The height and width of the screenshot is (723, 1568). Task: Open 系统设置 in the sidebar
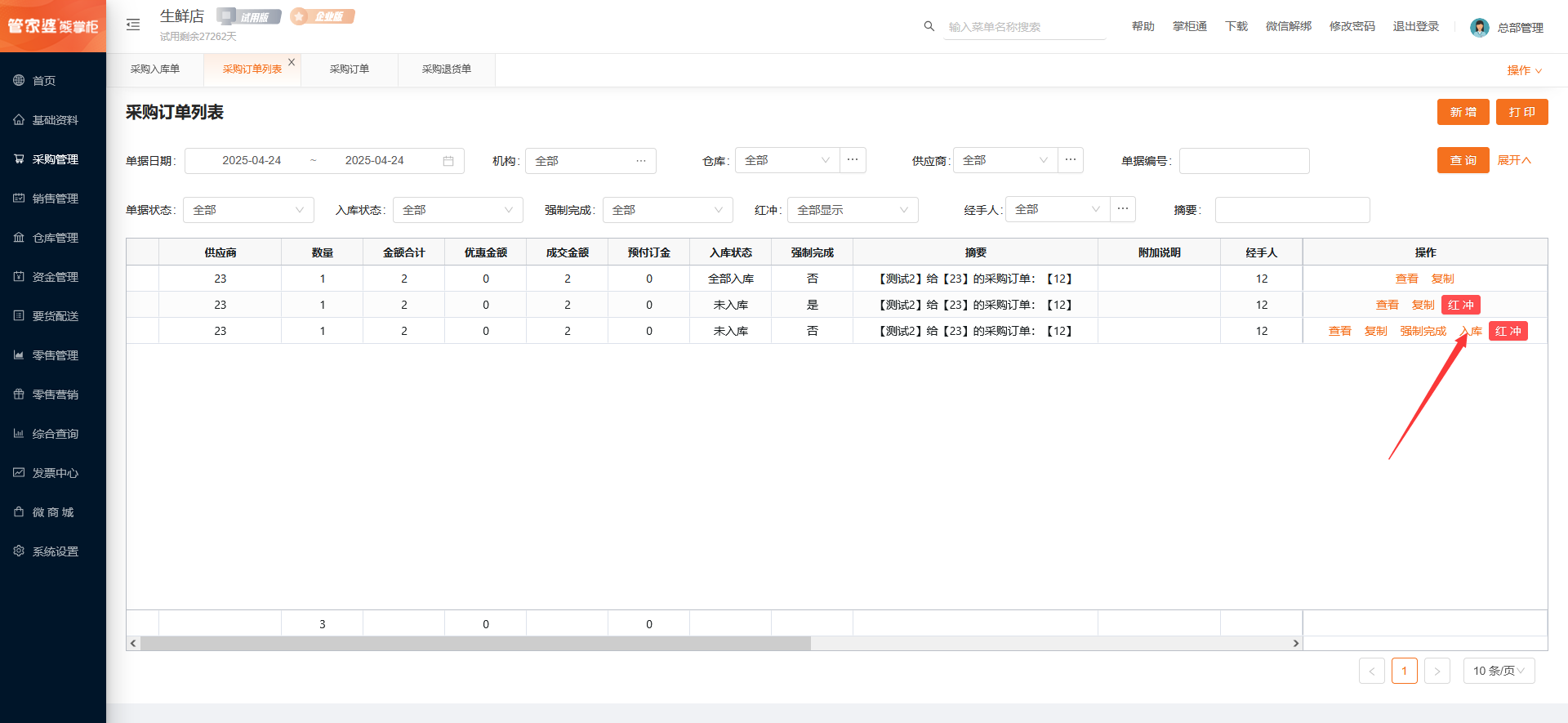point(53,551)
